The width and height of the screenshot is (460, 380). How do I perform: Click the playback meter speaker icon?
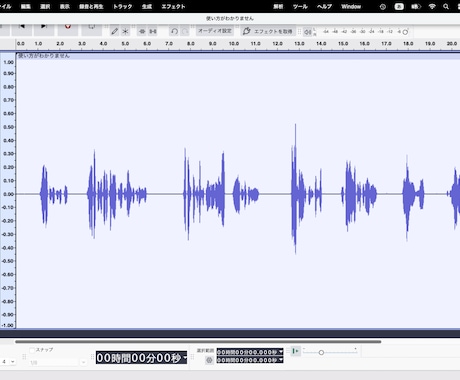pyautogui.click(x=307, y=32)
